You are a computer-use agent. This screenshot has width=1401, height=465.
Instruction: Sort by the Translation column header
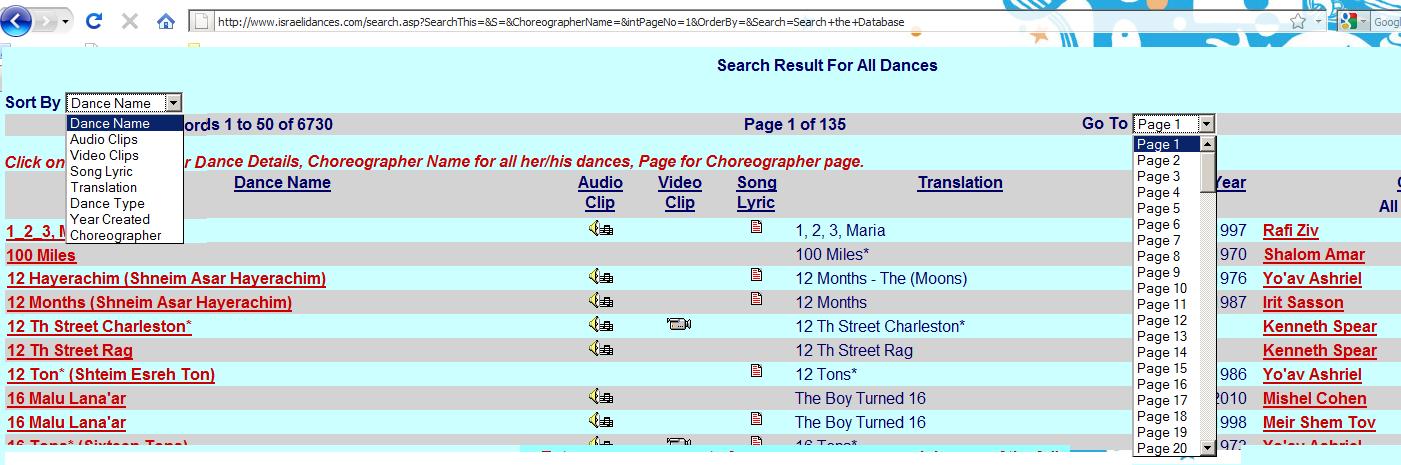pos(960,183)
